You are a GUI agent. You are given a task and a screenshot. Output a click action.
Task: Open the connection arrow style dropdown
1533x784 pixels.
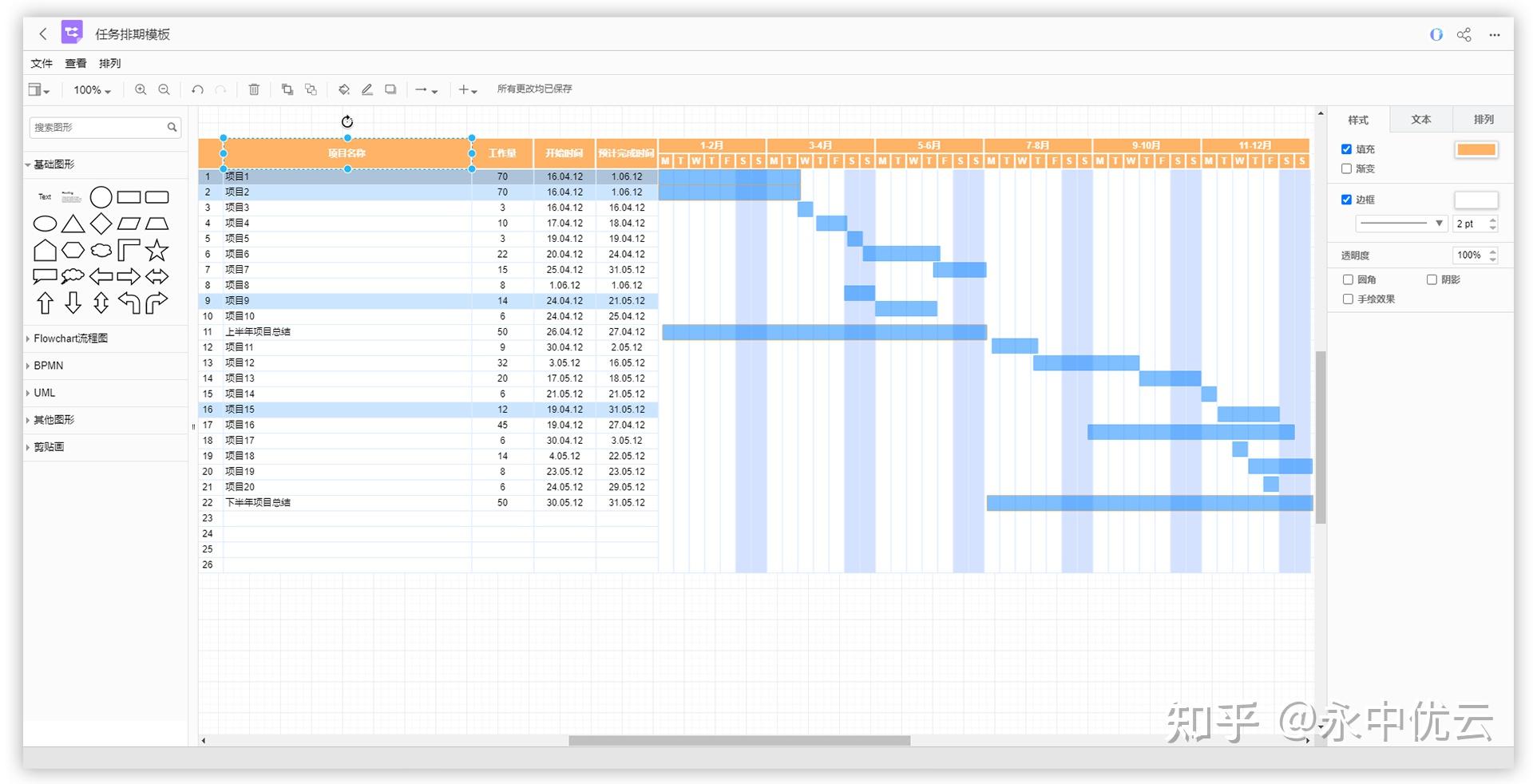tap(426, 90)
